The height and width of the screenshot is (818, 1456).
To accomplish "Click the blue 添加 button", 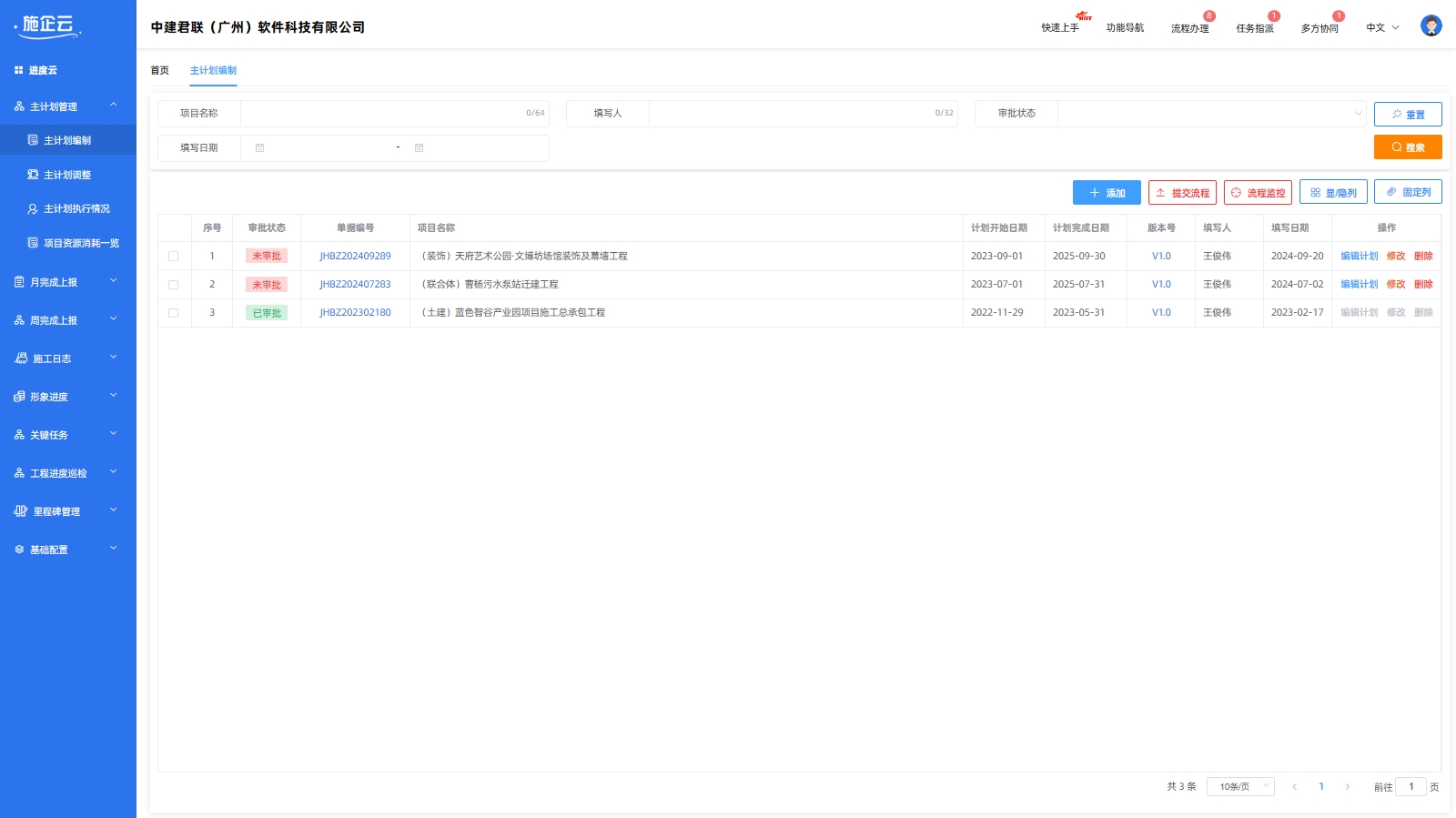I will click(1107, 193).
